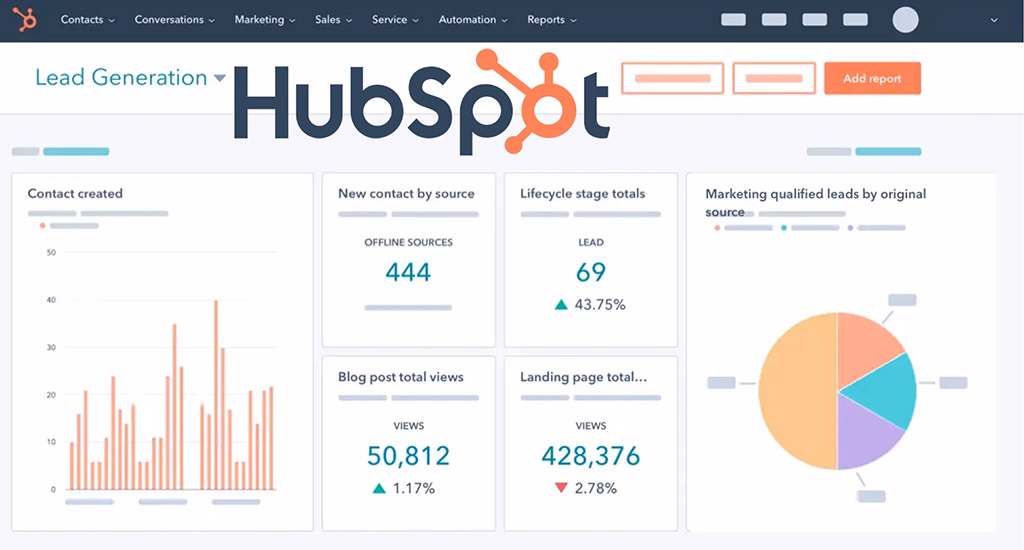Expand the Lead Generation dashboard dropdown
Image resolution: width=1024 pixels, height=550 pixels.
(220, 78)
